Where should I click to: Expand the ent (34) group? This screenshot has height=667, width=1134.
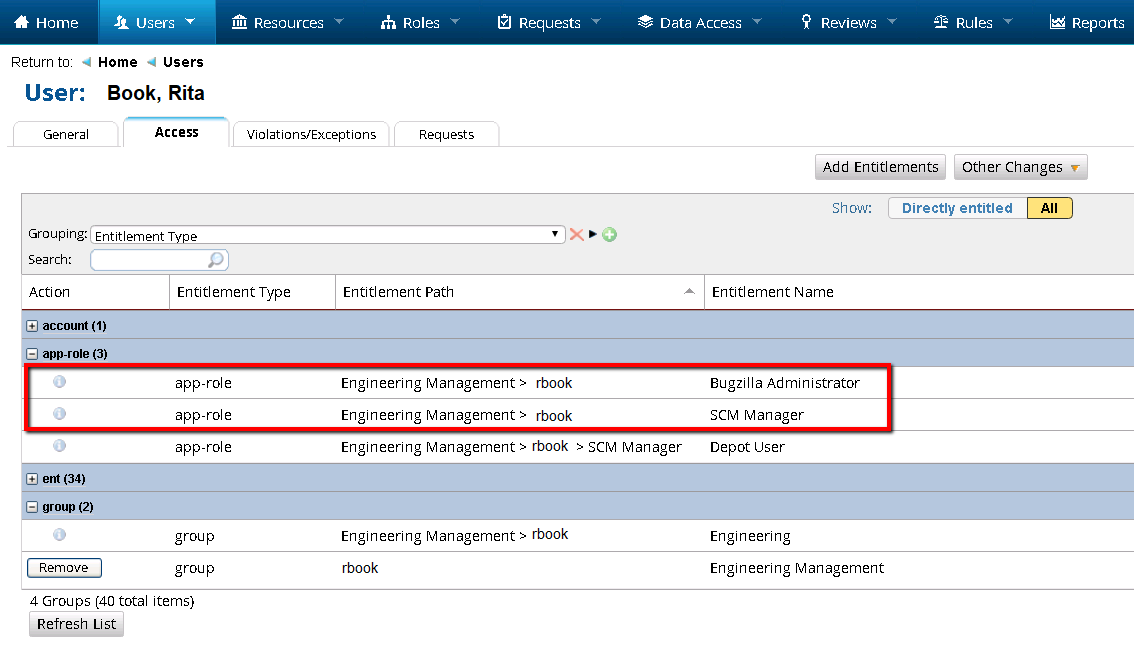pos(32,479)
